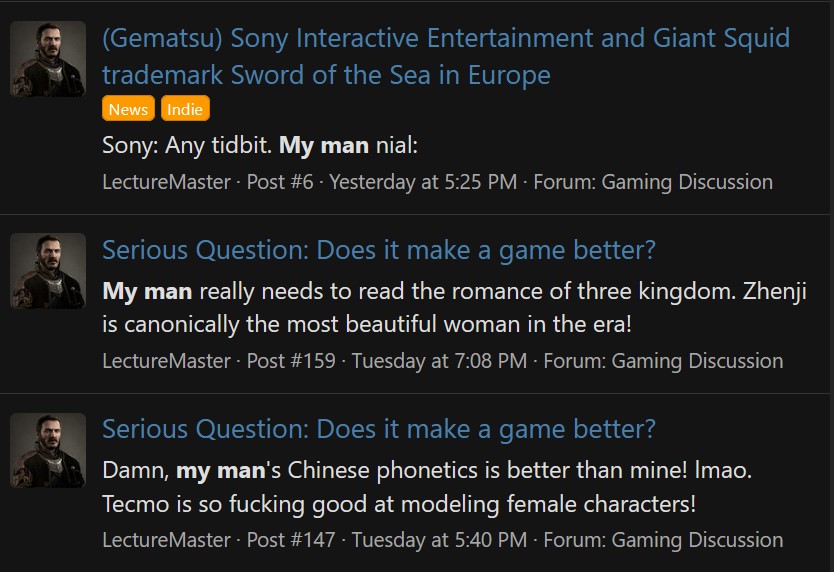The height and width of the screenshot is (572, 834).
Task: Click avatar beside the Sword of the Sea thread
Action: click(48, 59)
